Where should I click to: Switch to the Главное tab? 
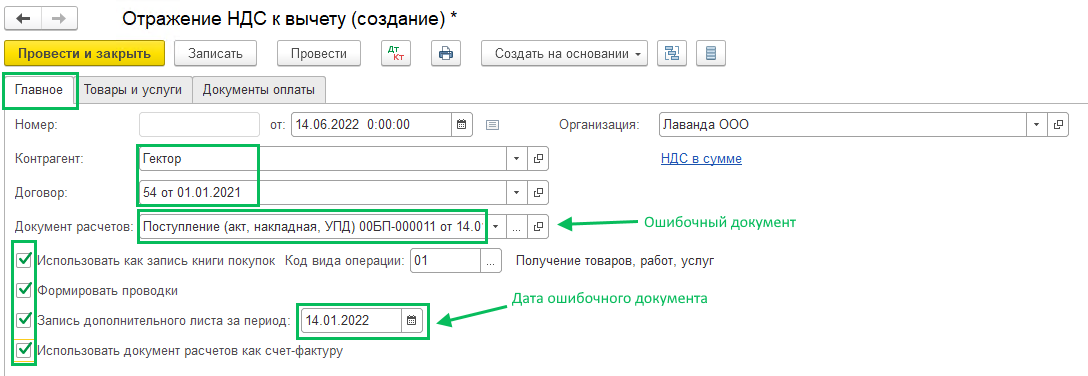39,89
